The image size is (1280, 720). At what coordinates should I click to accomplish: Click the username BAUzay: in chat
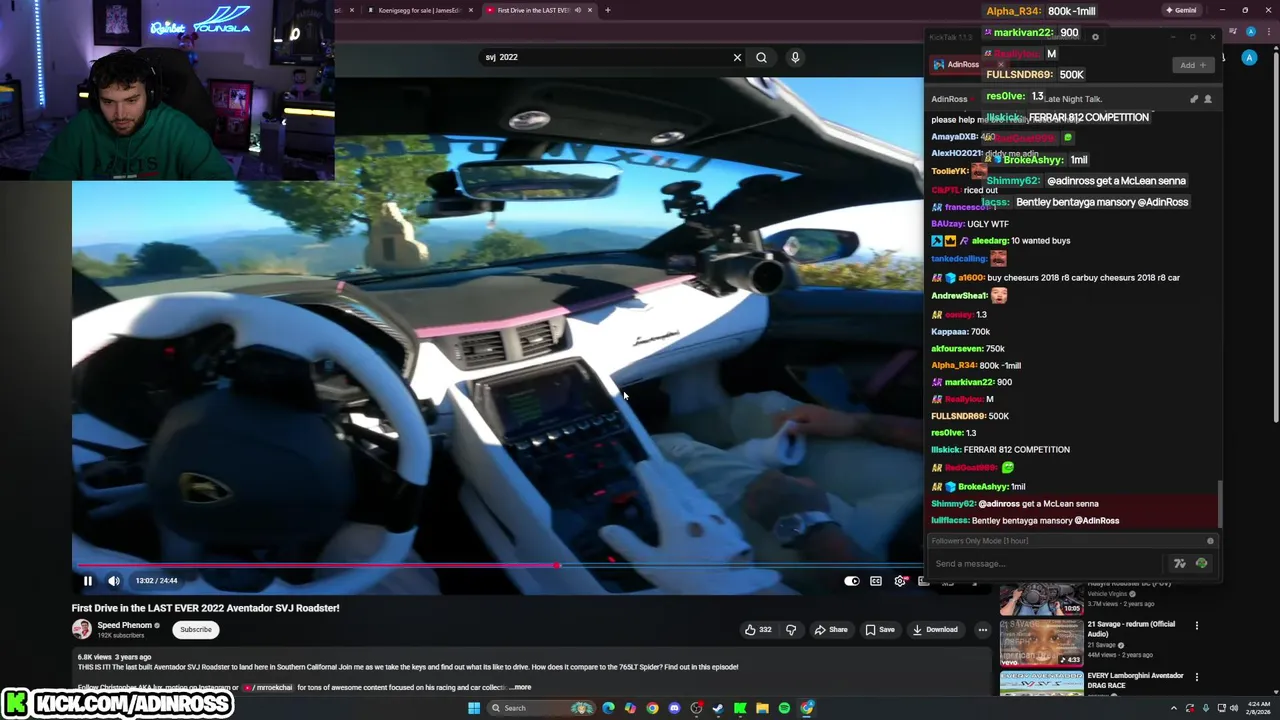click(948, 224)
